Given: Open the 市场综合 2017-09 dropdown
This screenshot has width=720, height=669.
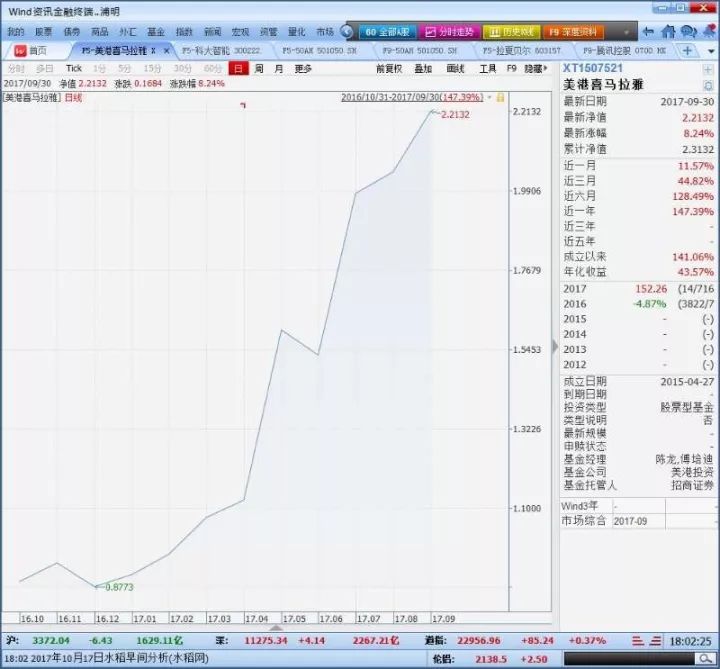Looking at the screenshot, I should (x=660, y=521).
